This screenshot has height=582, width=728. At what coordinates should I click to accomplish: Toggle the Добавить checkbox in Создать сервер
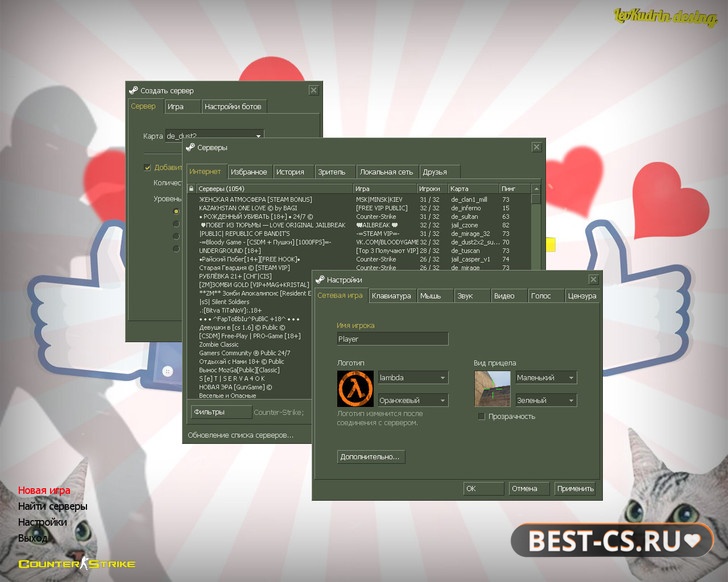point(147,168)
